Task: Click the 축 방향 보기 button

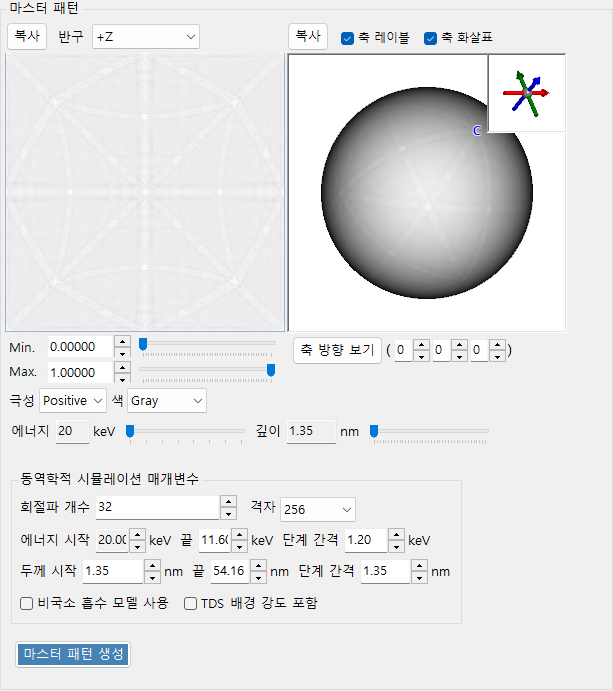Action: click(337, 350)
